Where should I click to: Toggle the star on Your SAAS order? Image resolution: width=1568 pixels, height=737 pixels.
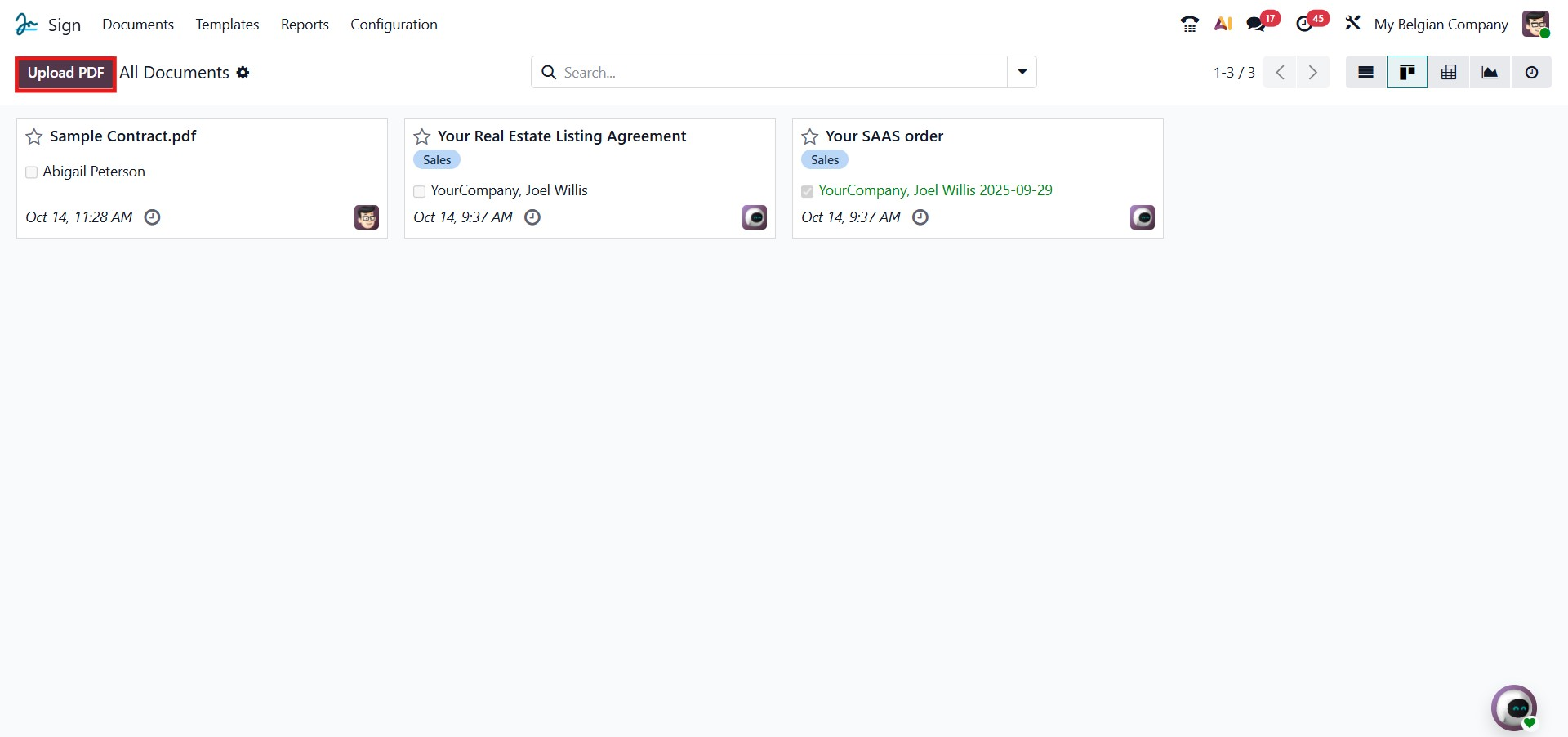point(810,136)
